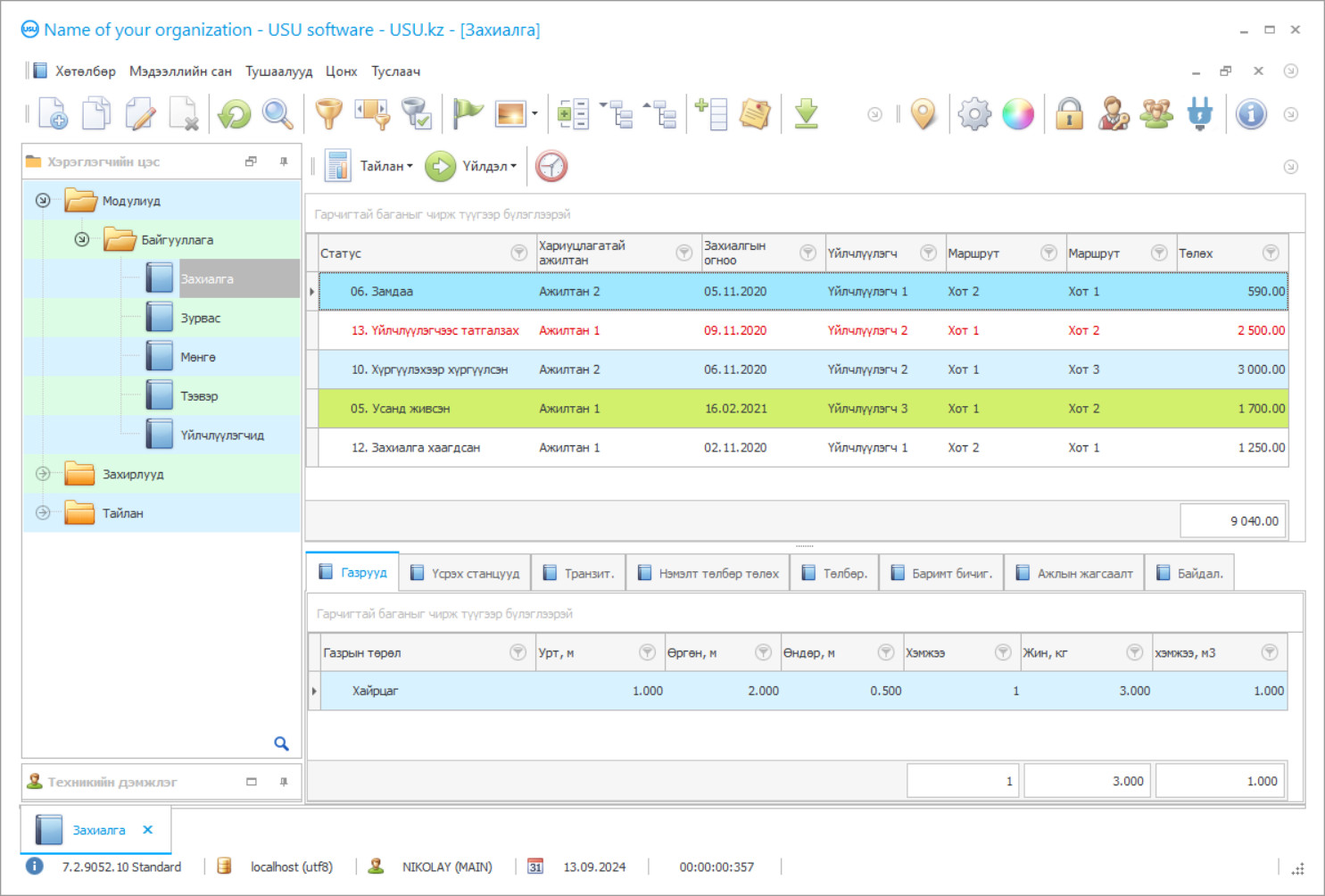Pin the Хэрэглэгчийн цэс panel
The image size is (1325, 896).
(x=284, y=162)
